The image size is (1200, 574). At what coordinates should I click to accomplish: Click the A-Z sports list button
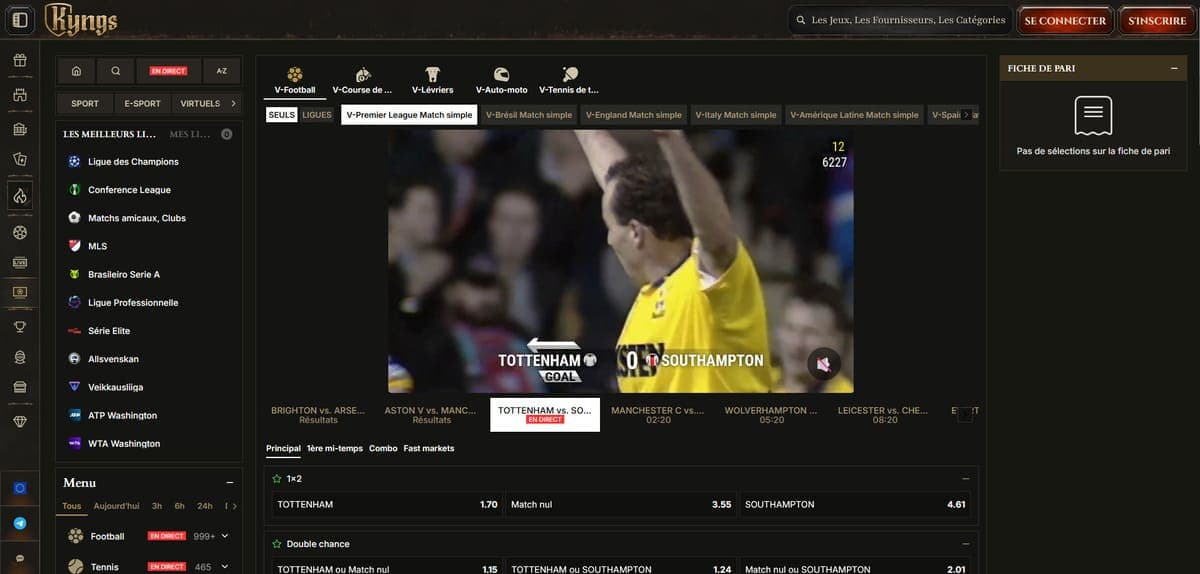click(222, 71)
